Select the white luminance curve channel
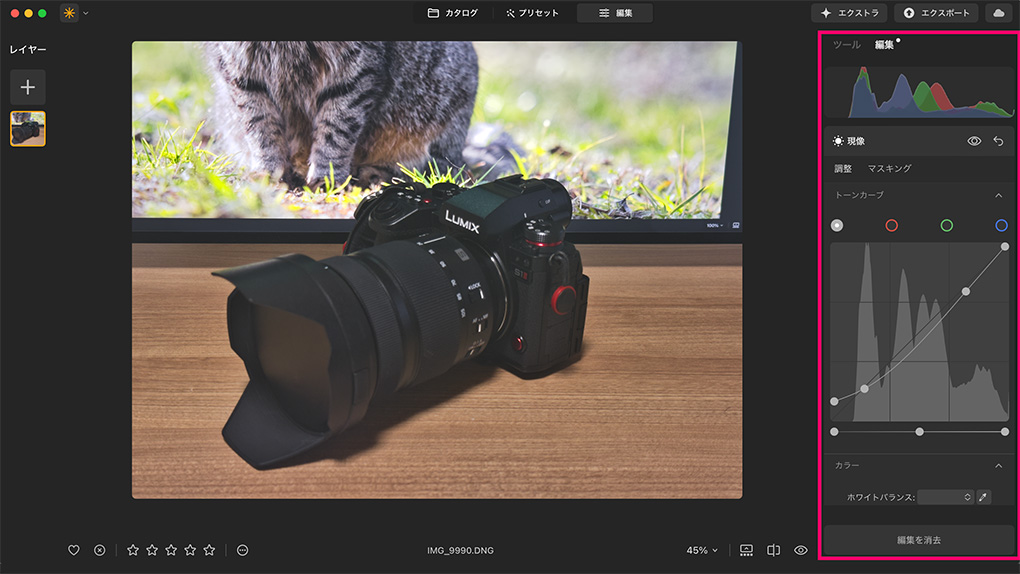1020x574 pixels. tap(837, 225)
